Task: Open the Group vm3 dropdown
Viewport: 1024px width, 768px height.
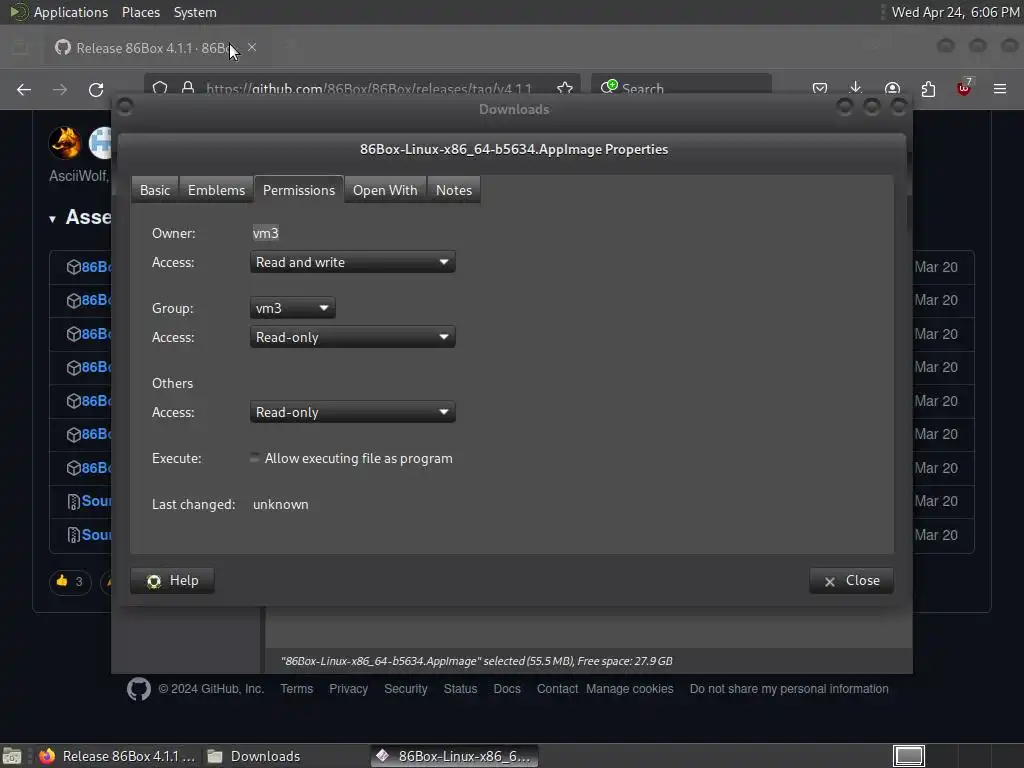Action: [x=293, y=308]
